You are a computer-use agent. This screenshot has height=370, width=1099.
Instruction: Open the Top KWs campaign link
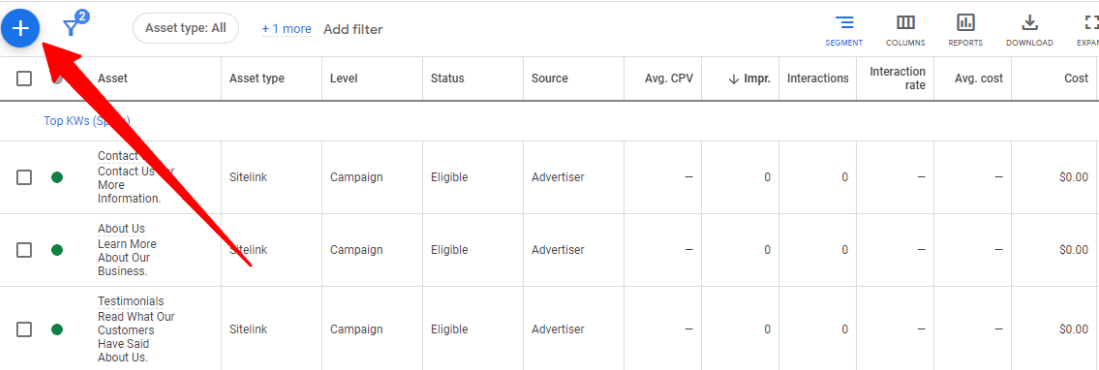point(87,121)
